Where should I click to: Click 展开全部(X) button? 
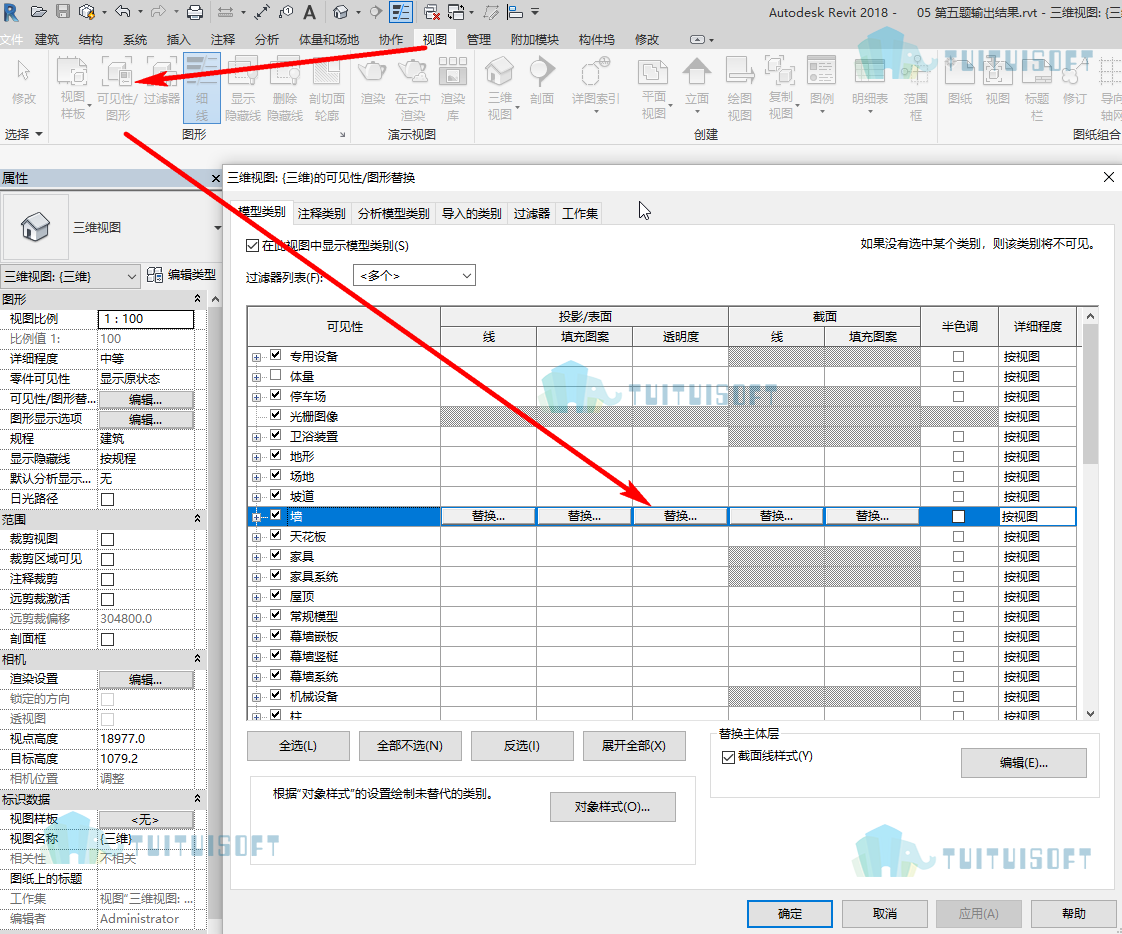[x=633, y=746]
